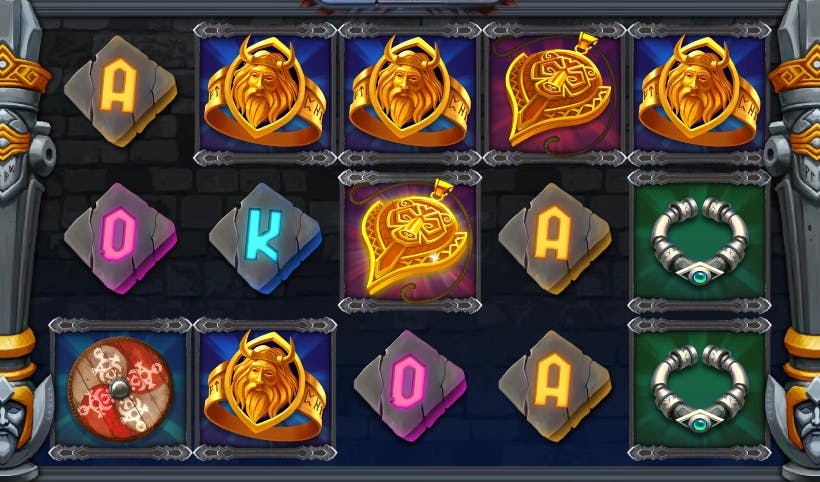Click the gold band on the right stone pillar

tap(795, 73)
